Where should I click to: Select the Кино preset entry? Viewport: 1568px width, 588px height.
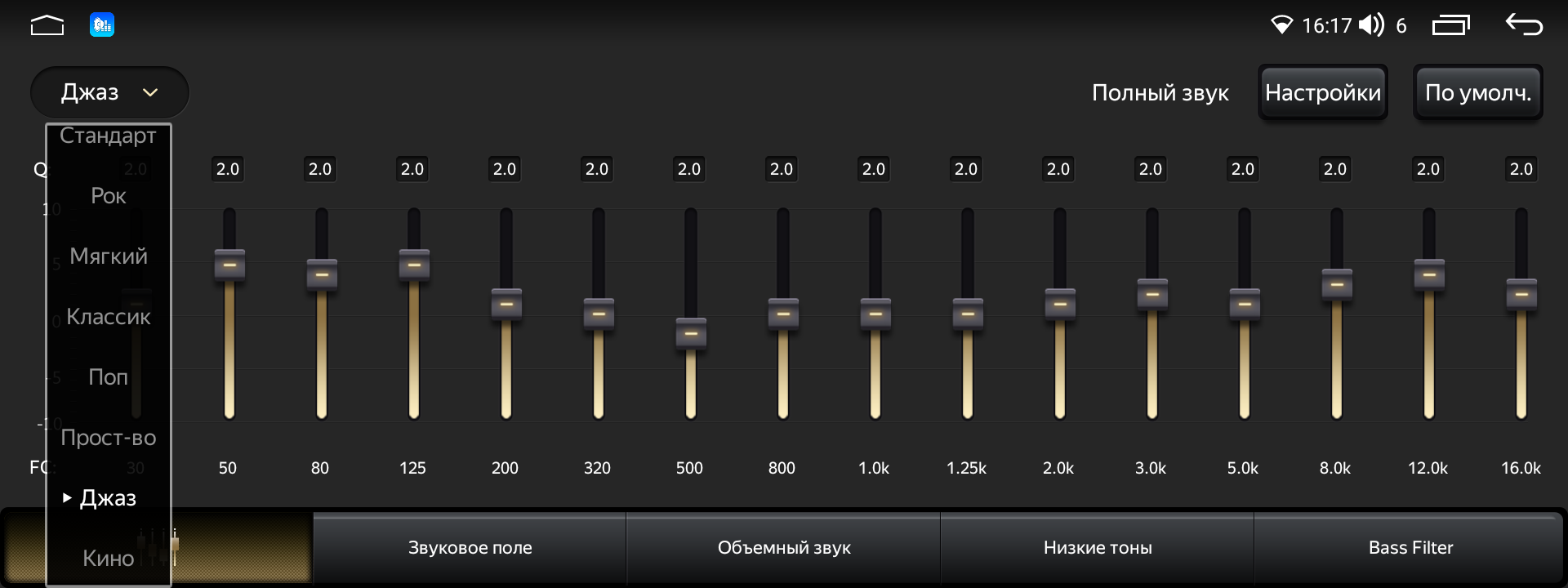[108, 559]
